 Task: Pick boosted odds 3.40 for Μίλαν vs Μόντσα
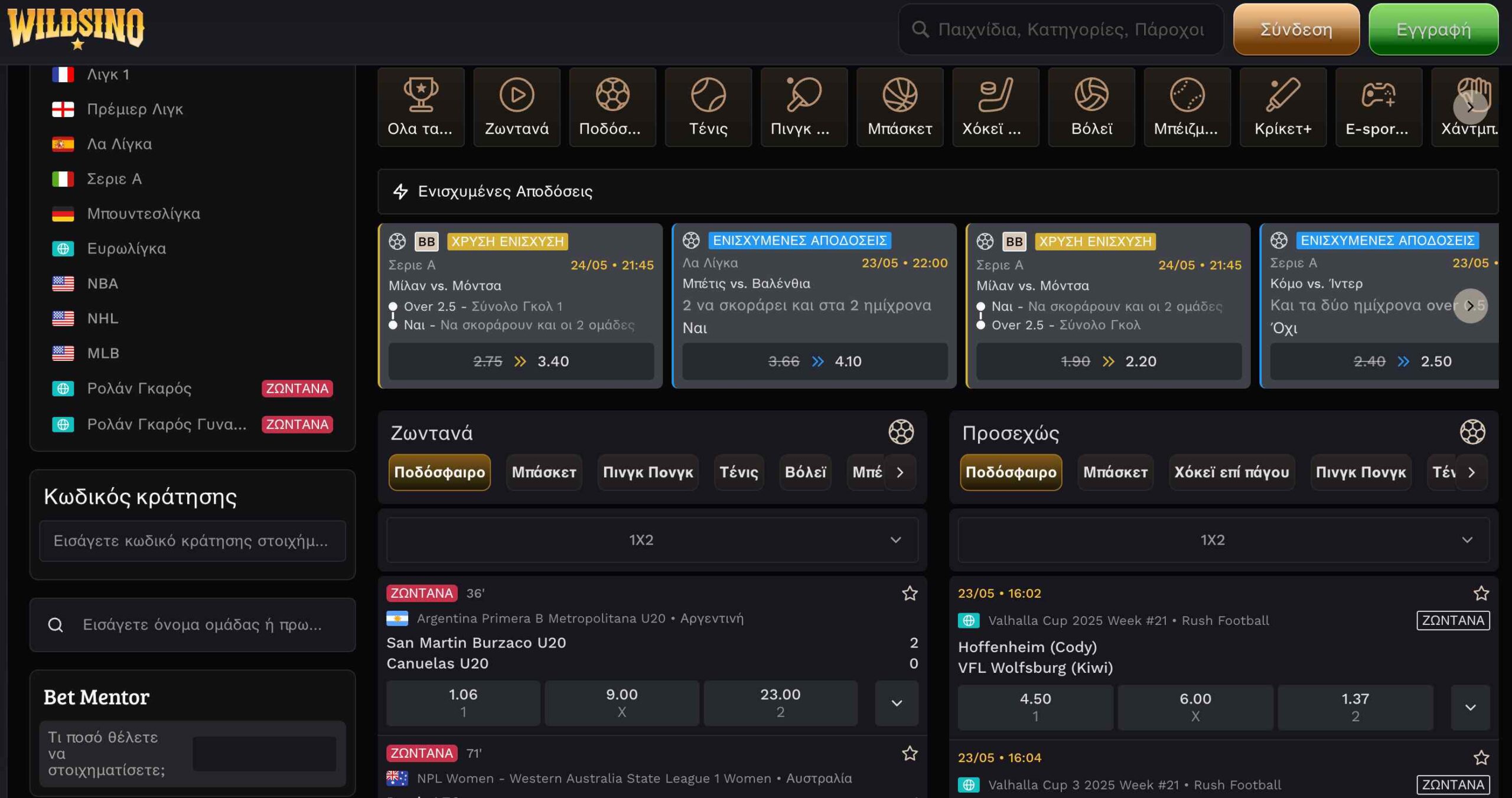[x=521, y=361]
